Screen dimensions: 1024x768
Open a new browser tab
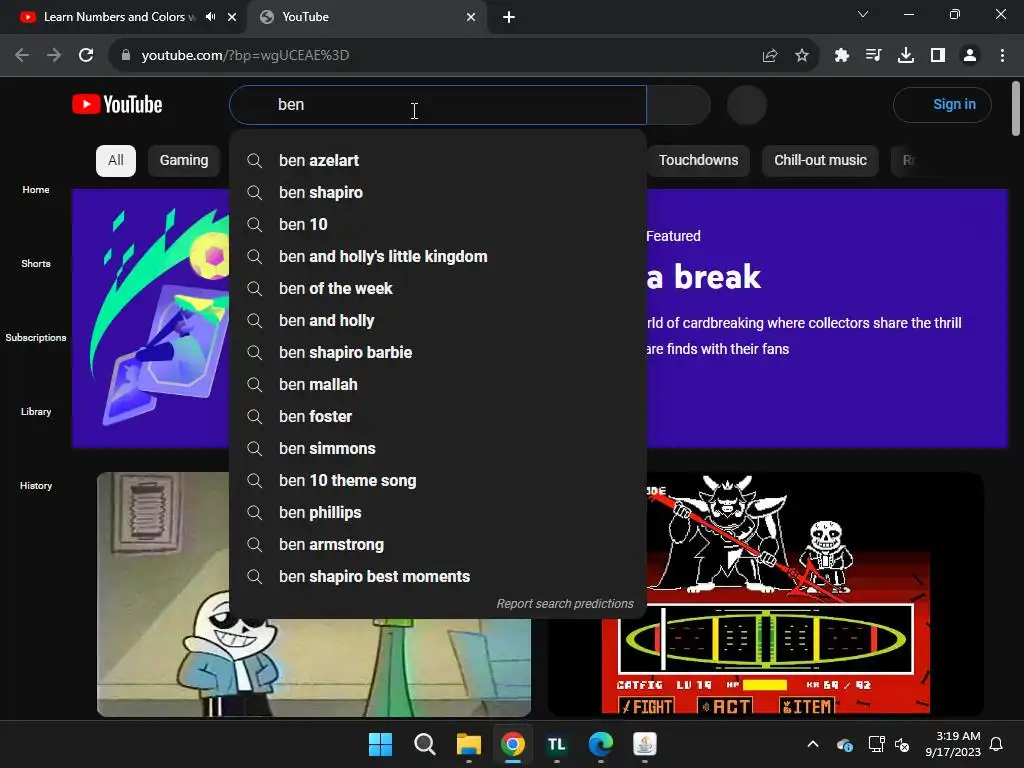[509, 17]
